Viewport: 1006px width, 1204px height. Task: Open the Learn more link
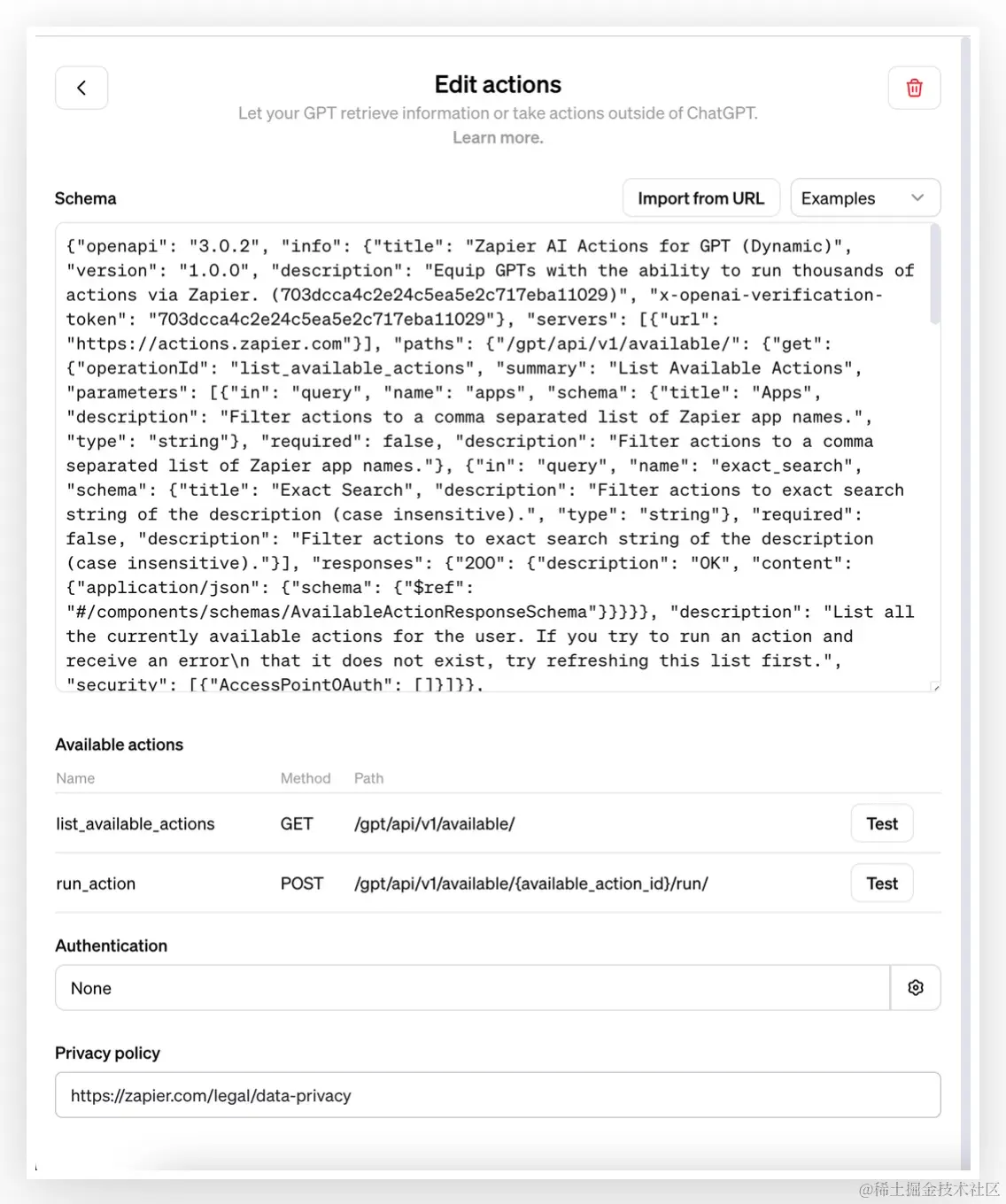pos(498,137)
